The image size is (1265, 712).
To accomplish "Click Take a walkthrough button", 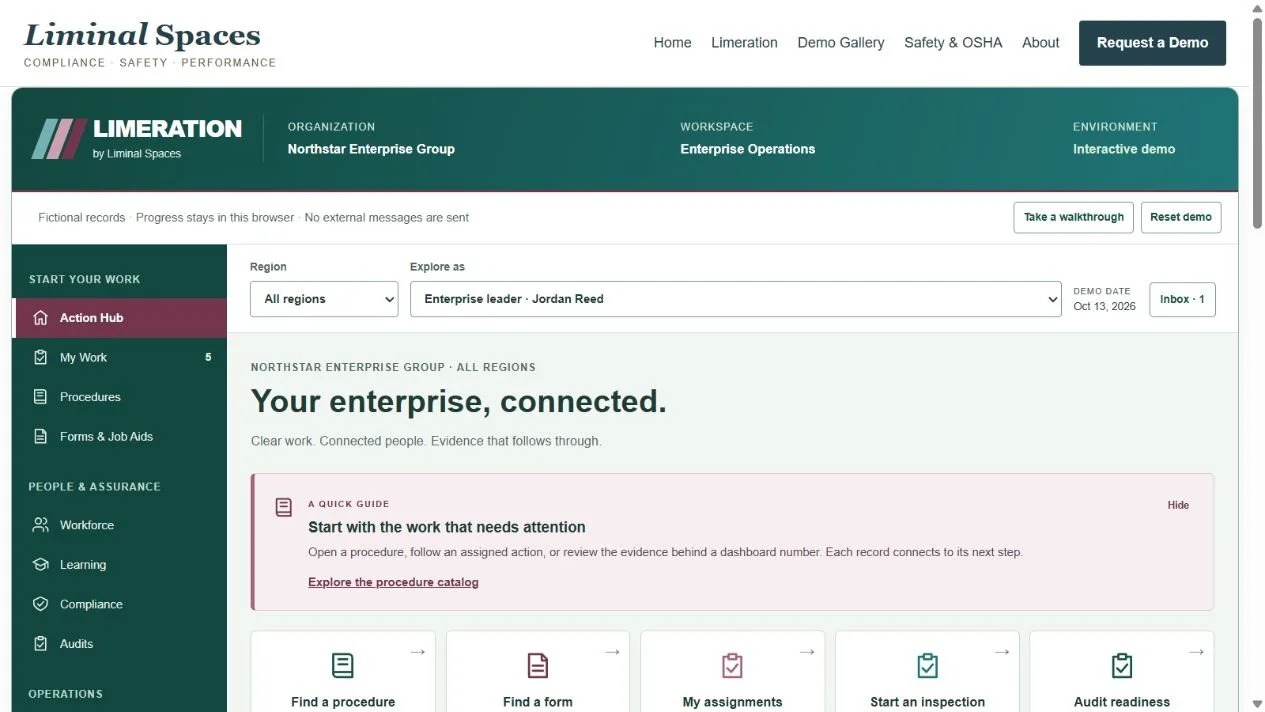I will tap(1073, 217).
